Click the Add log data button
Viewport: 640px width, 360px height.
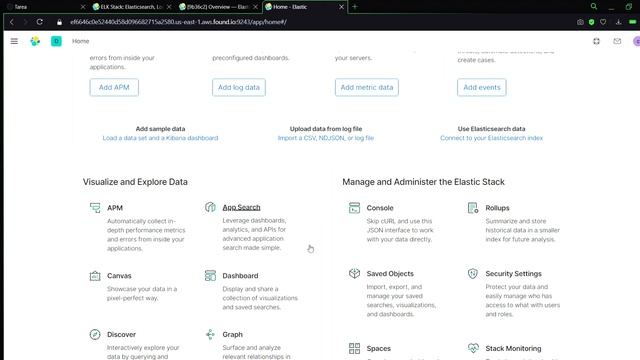pos(239,87)
